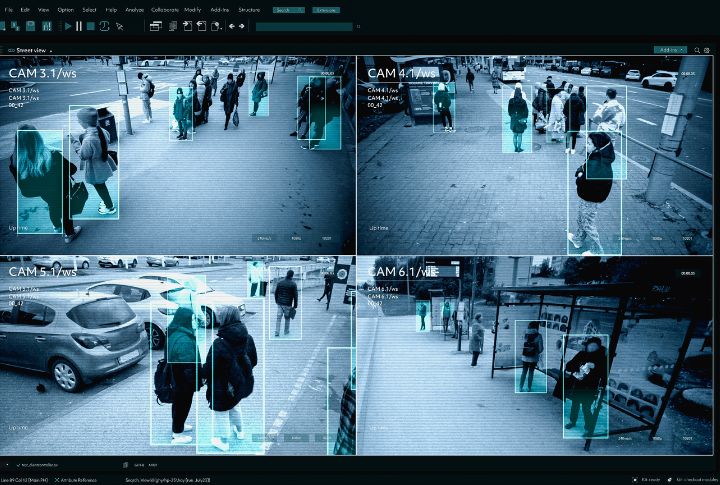Click the search magnifier icon at right
The width and height of the screenshot is (720, 485).
697,48
